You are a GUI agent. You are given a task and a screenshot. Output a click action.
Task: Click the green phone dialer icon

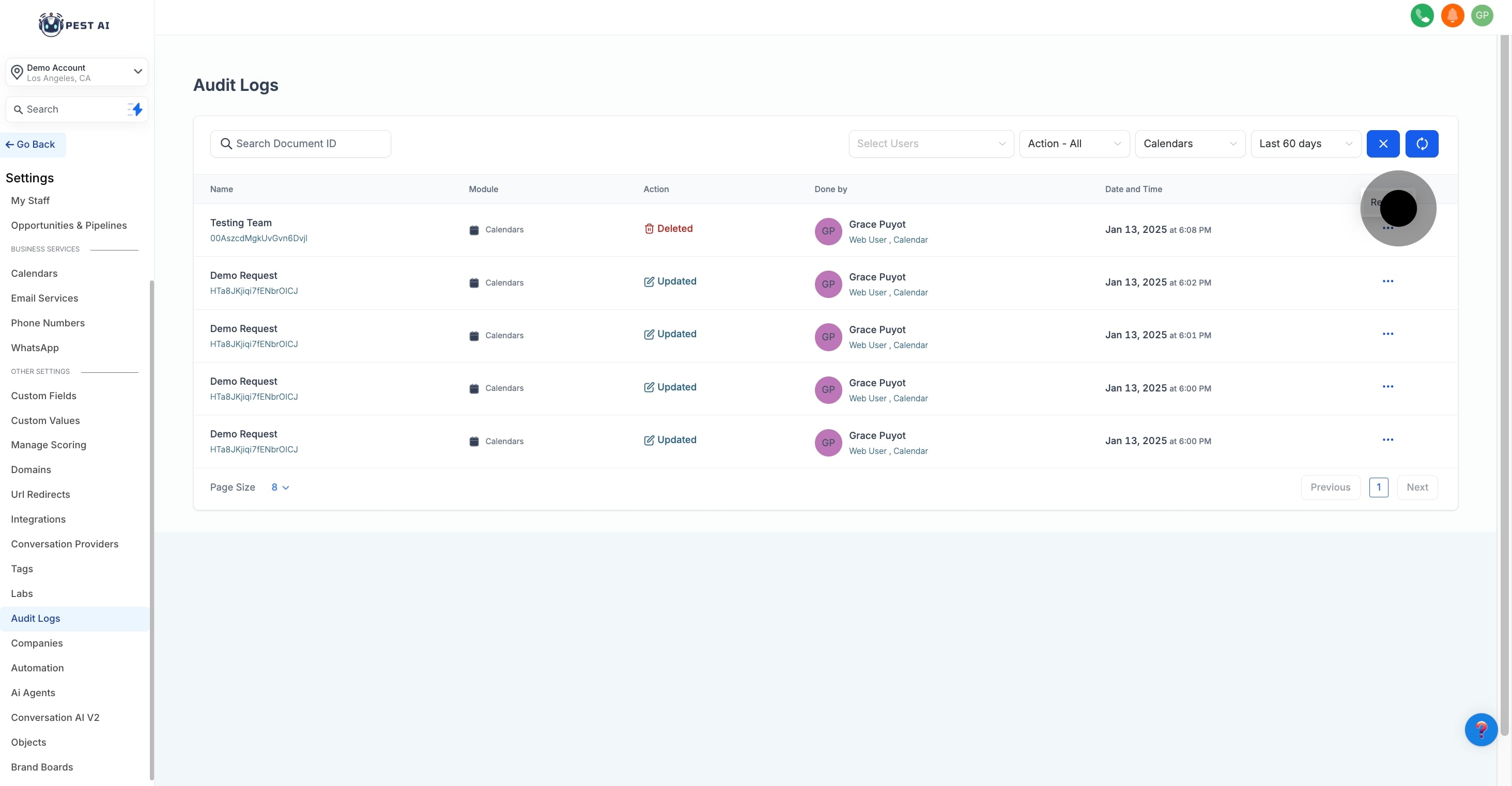click(1422, 16)
